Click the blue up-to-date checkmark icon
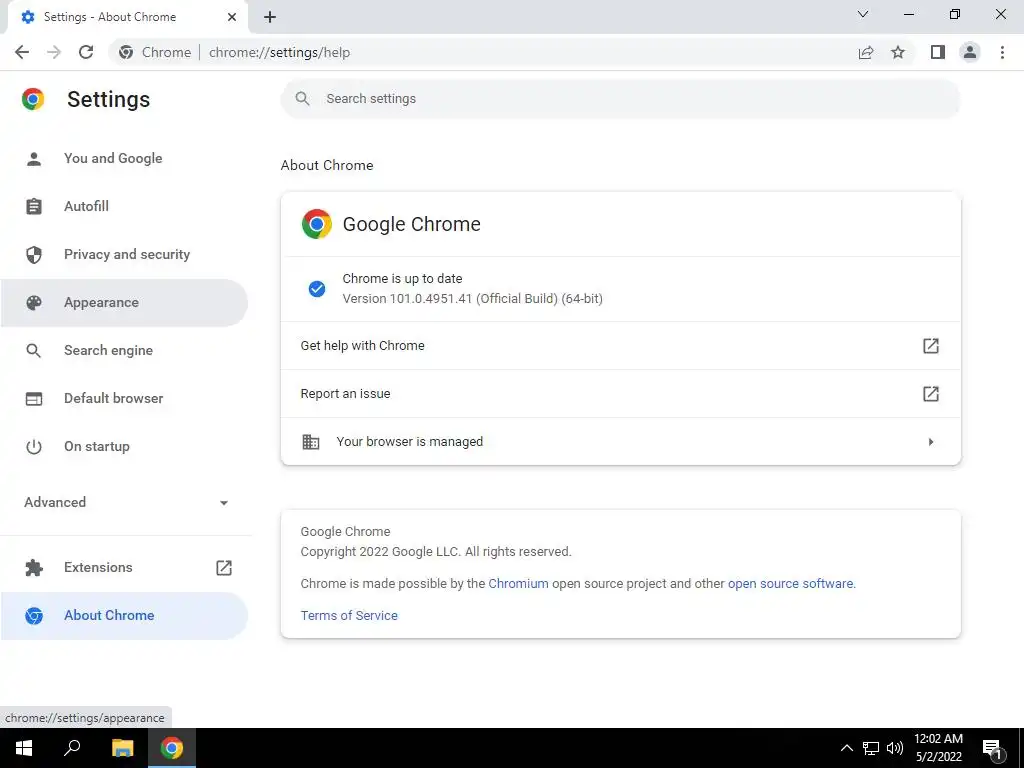The height and width of the screenshot is (768, 1024). (317, 289)
